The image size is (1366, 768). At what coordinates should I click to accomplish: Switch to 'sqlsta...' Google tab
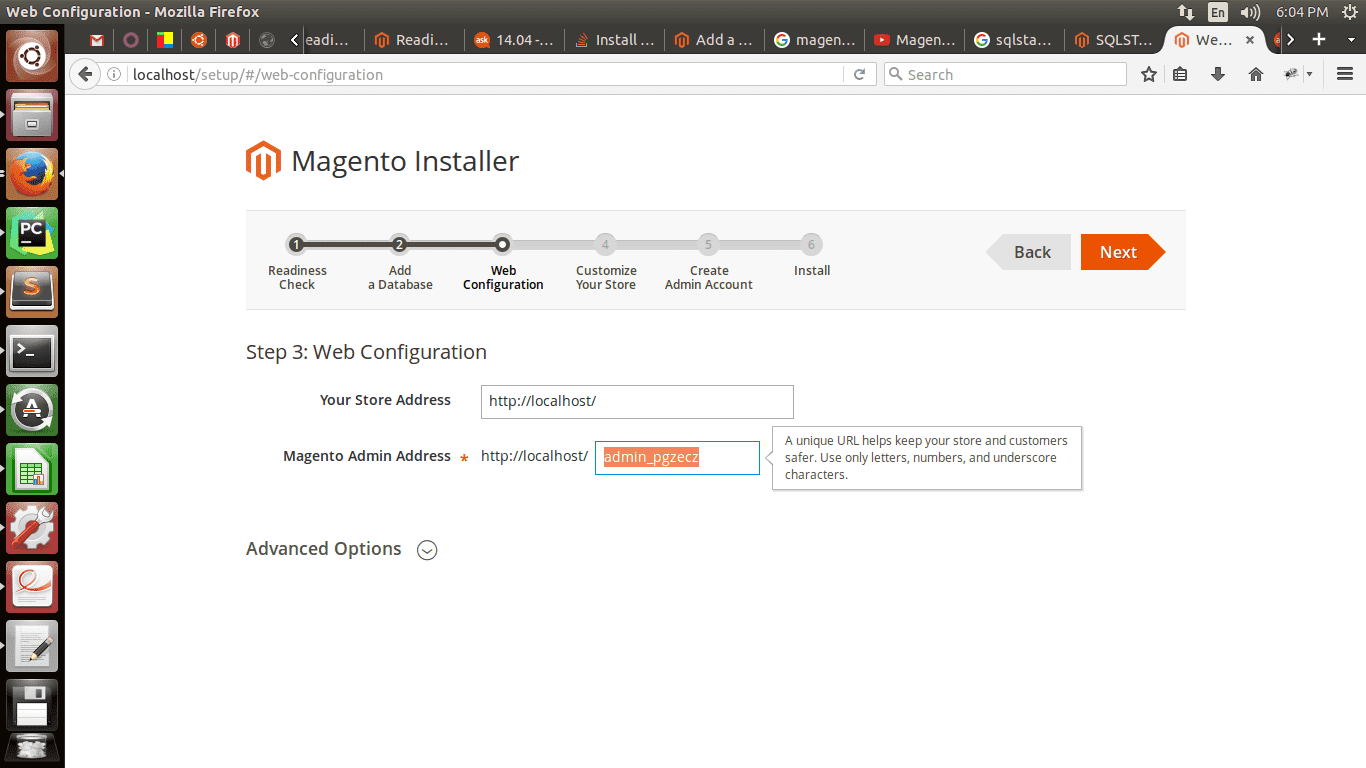click(1015, 40)
